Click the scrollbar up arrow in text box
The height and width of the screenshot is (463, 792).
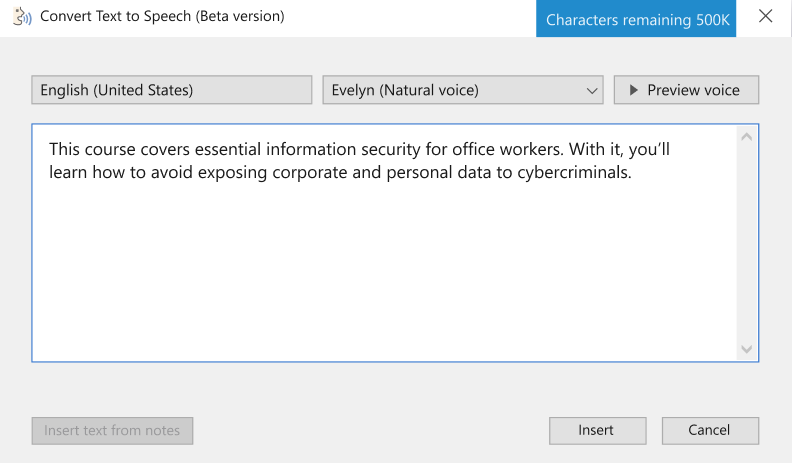747,137
